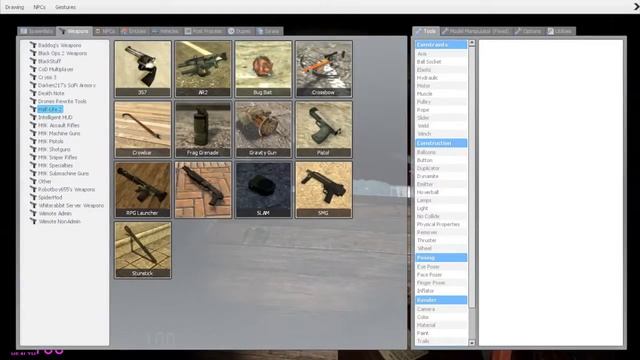The image size is (640, 360).
Task: Open the Vehicles tab
Action: click(165, 31)
